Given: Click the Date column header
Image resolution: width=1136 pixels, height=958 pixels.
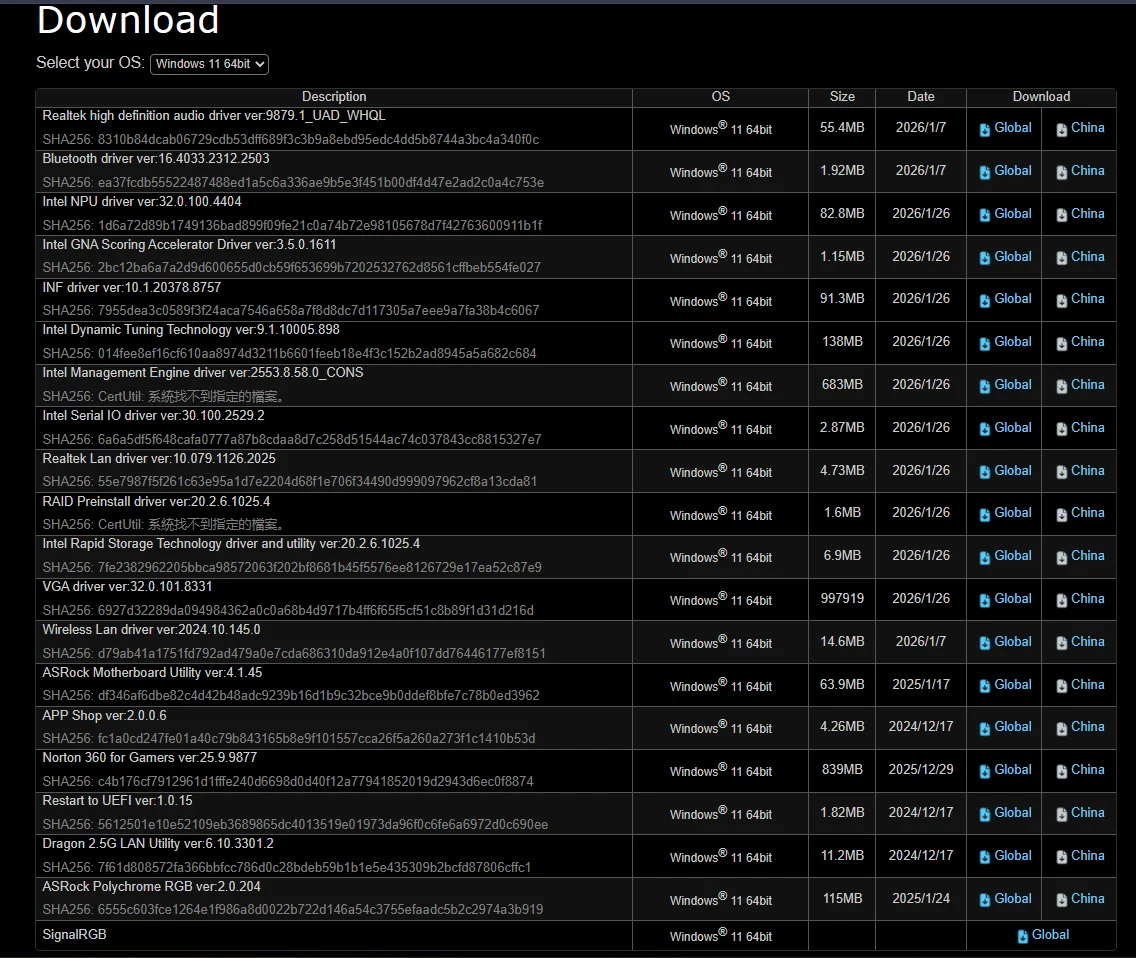Looking at the screenshot, I should tap(921, 96).
